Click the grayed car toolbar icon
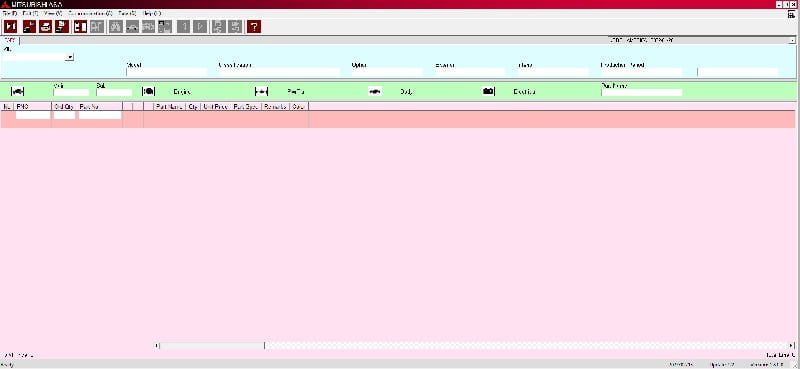This screenshot has height=369, width=800. (132, 27)
